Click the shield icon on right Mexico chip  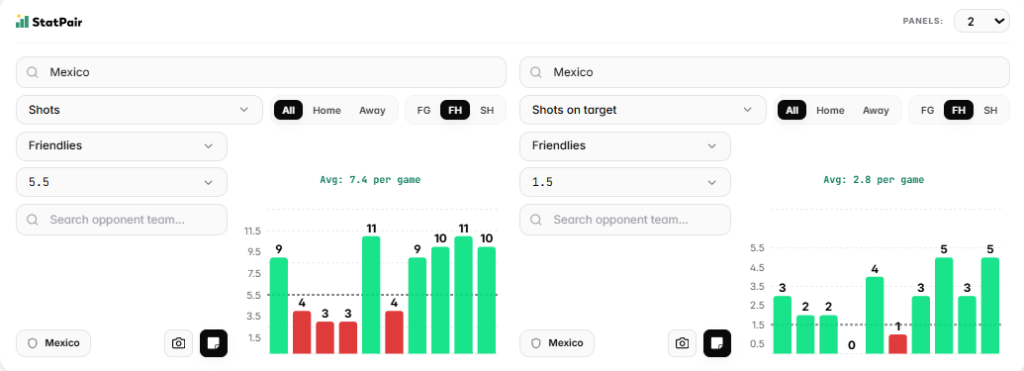point(537,343)
